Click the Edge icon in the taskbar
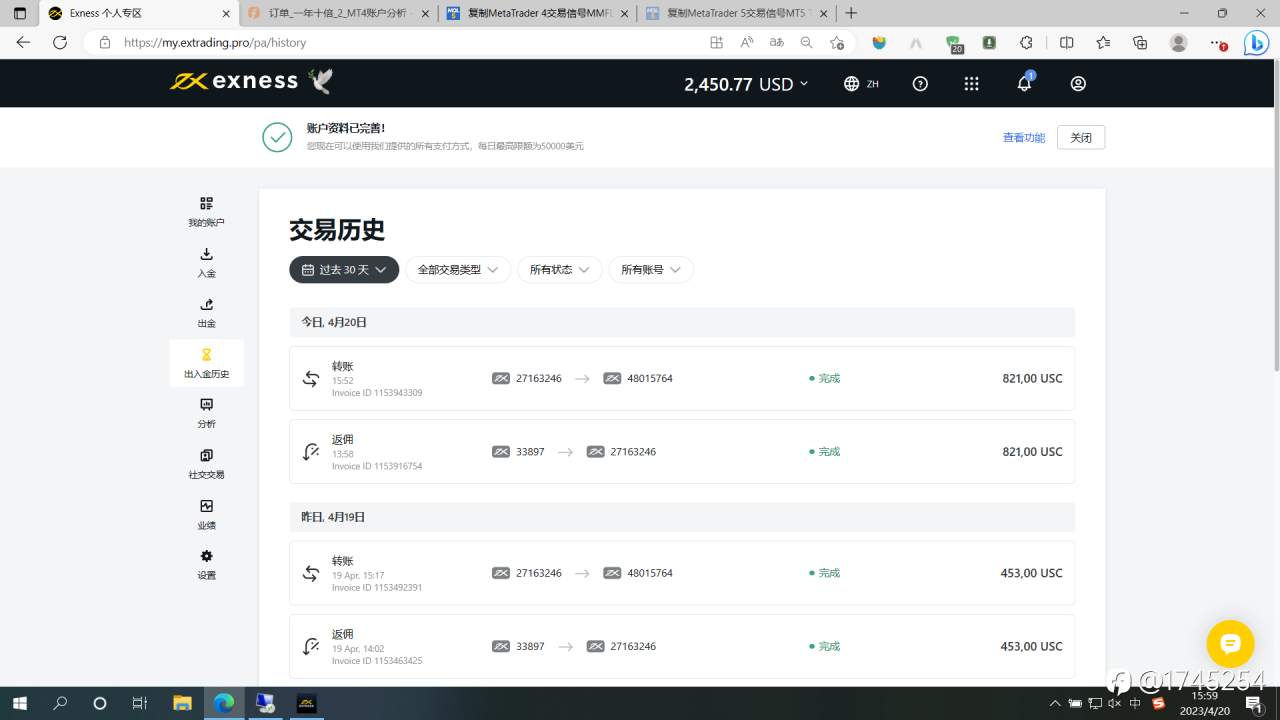Screen dimensions: 1280x720 coord(224,703)
